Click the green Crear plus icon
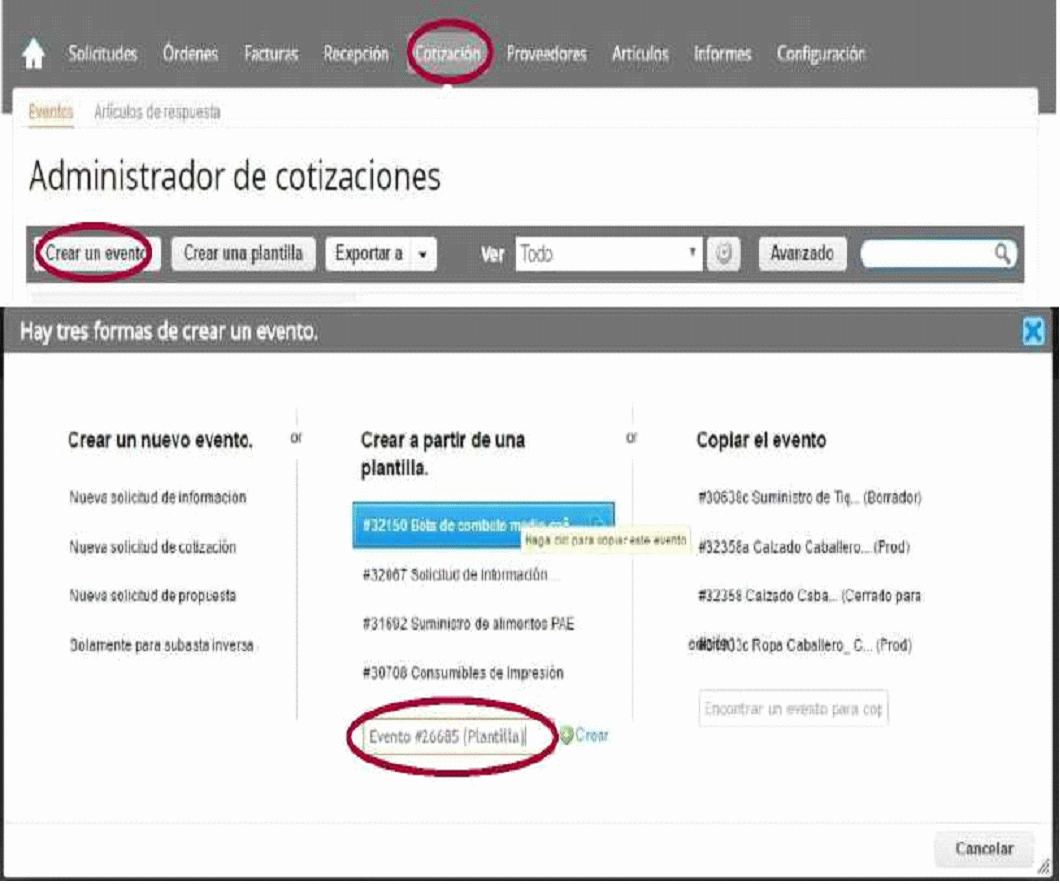Image resolution: width=1060 pixels, height=884 pixels. [x=567, y=735]
